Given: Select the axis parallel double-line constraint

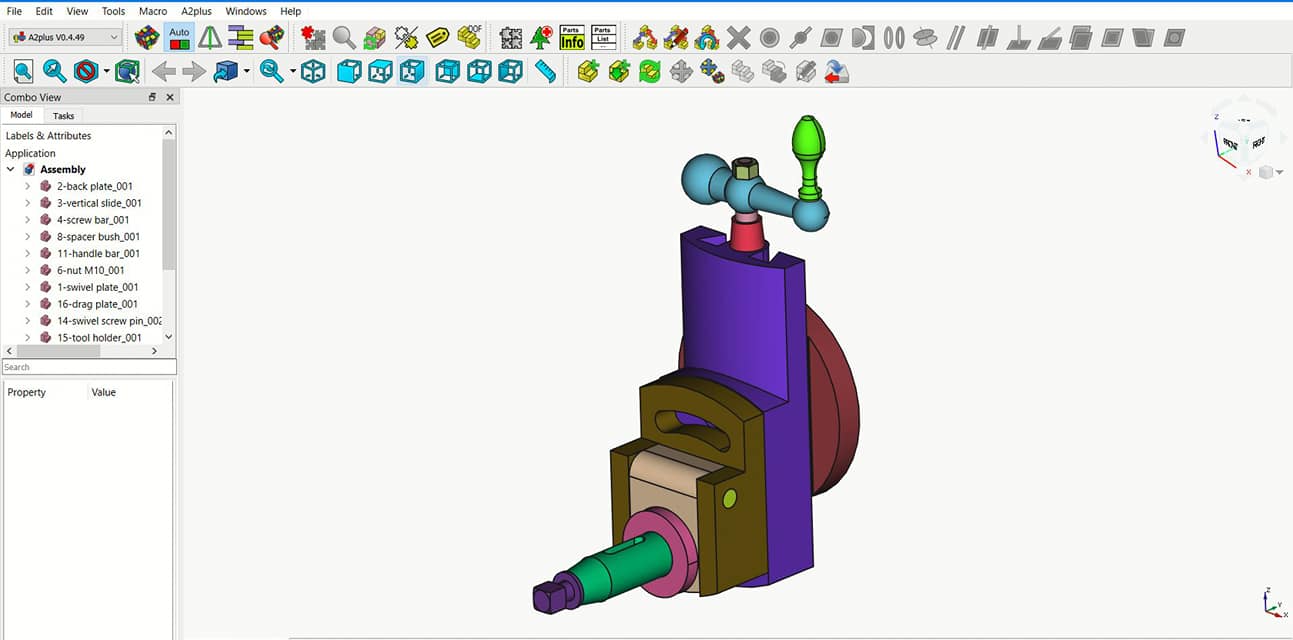Looking at the screenshot, I should point(956,38).
